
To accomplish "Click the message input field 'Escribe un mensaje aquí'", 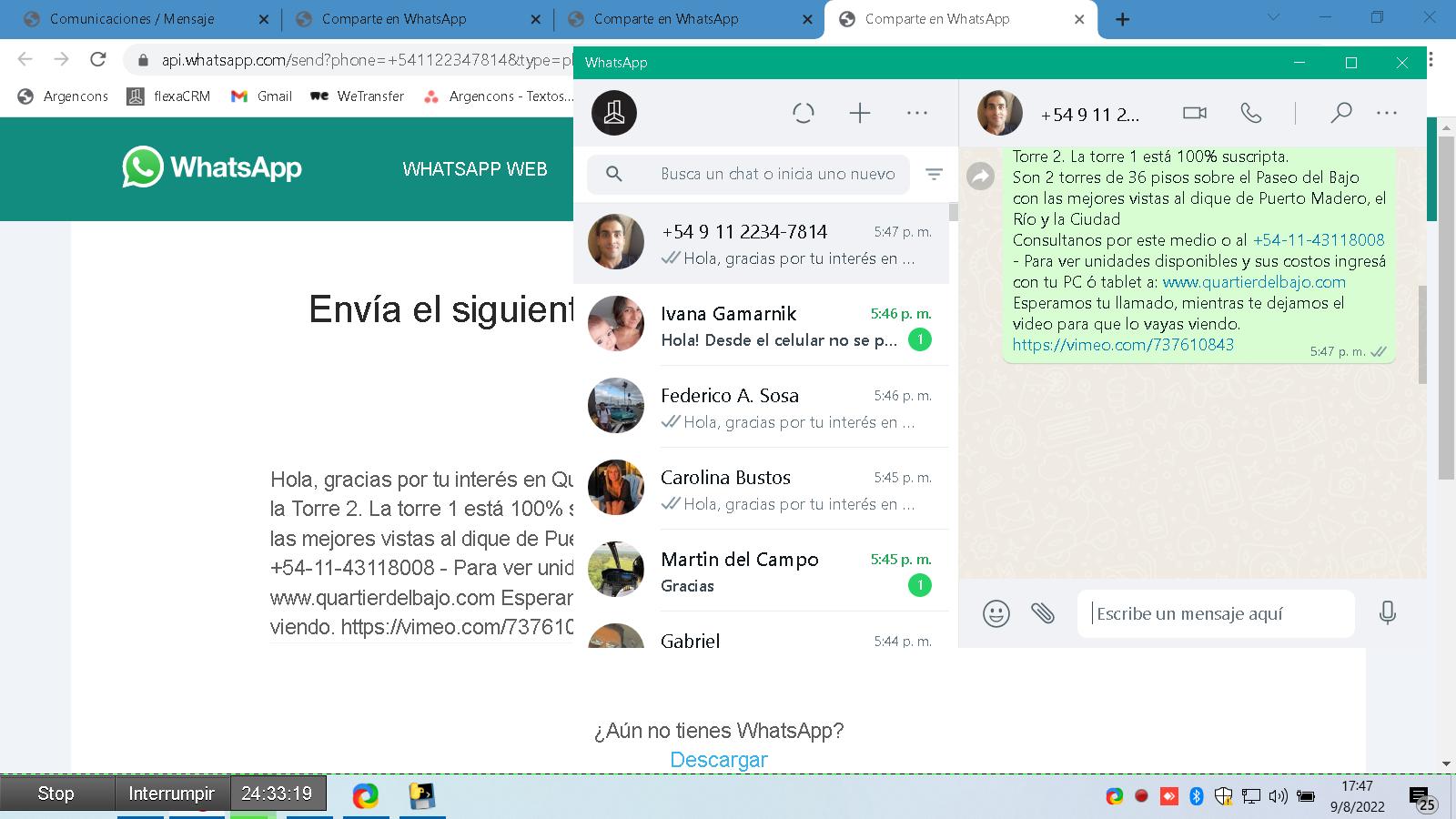I will point(1216,613).
